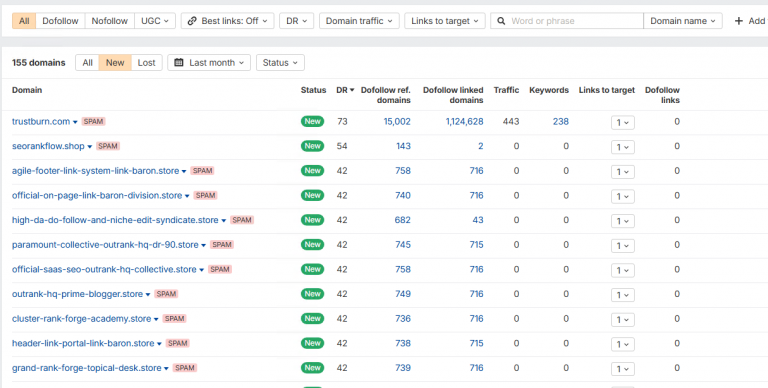The image size is (768, 388).
Task: Click 749 ref. domains for outrank-hq-prime-blogger.store
Action: click(x=403, y=294)
